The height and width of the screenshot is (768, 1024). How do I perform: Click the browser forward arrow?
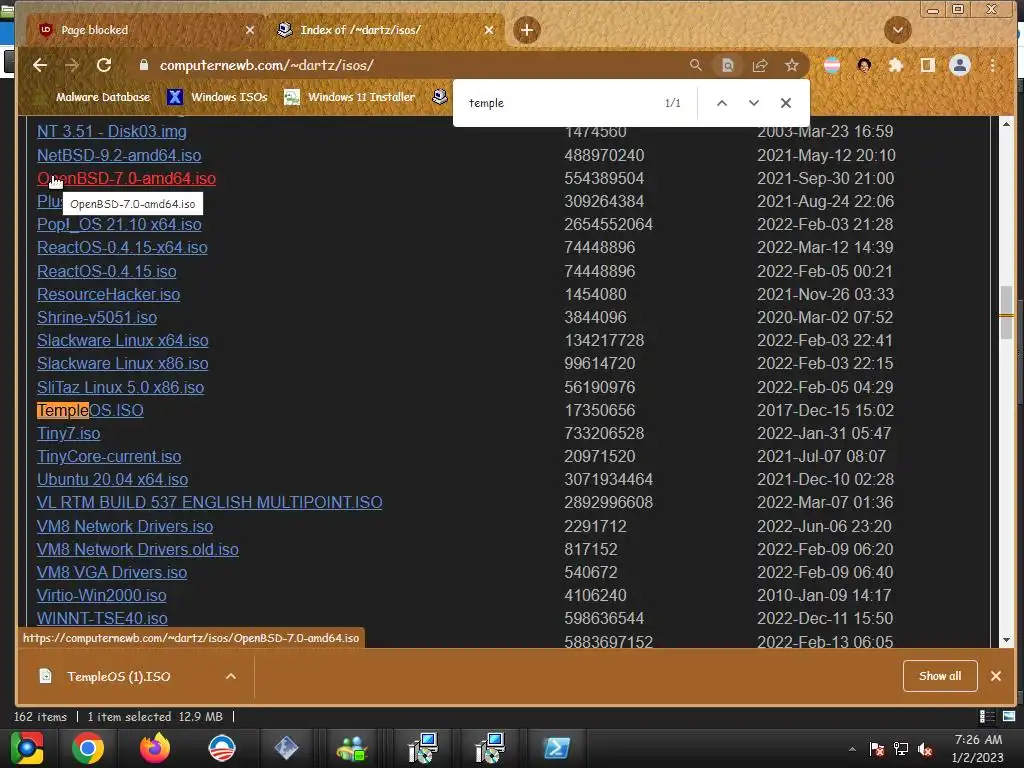[x=72, y=65]
